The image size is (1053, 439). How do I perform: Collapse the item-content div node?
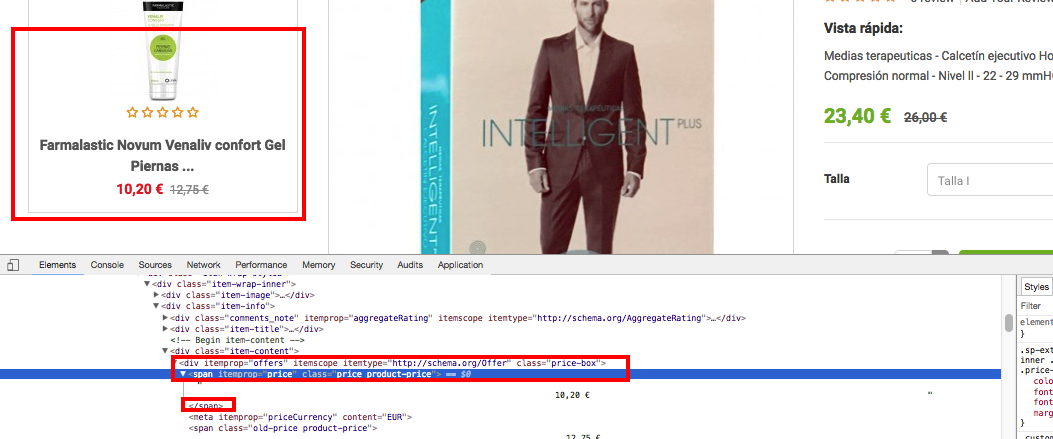coord(165,351)
